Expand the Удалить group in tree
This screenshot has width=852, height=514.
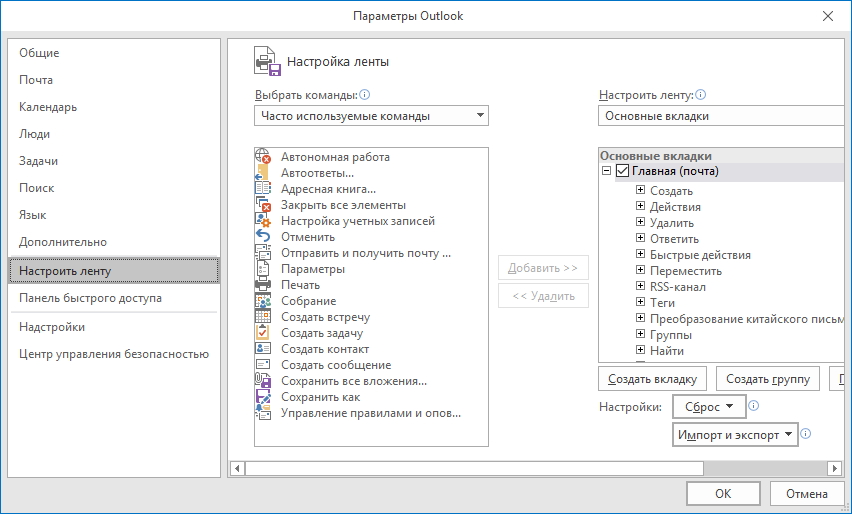(641, 222)
